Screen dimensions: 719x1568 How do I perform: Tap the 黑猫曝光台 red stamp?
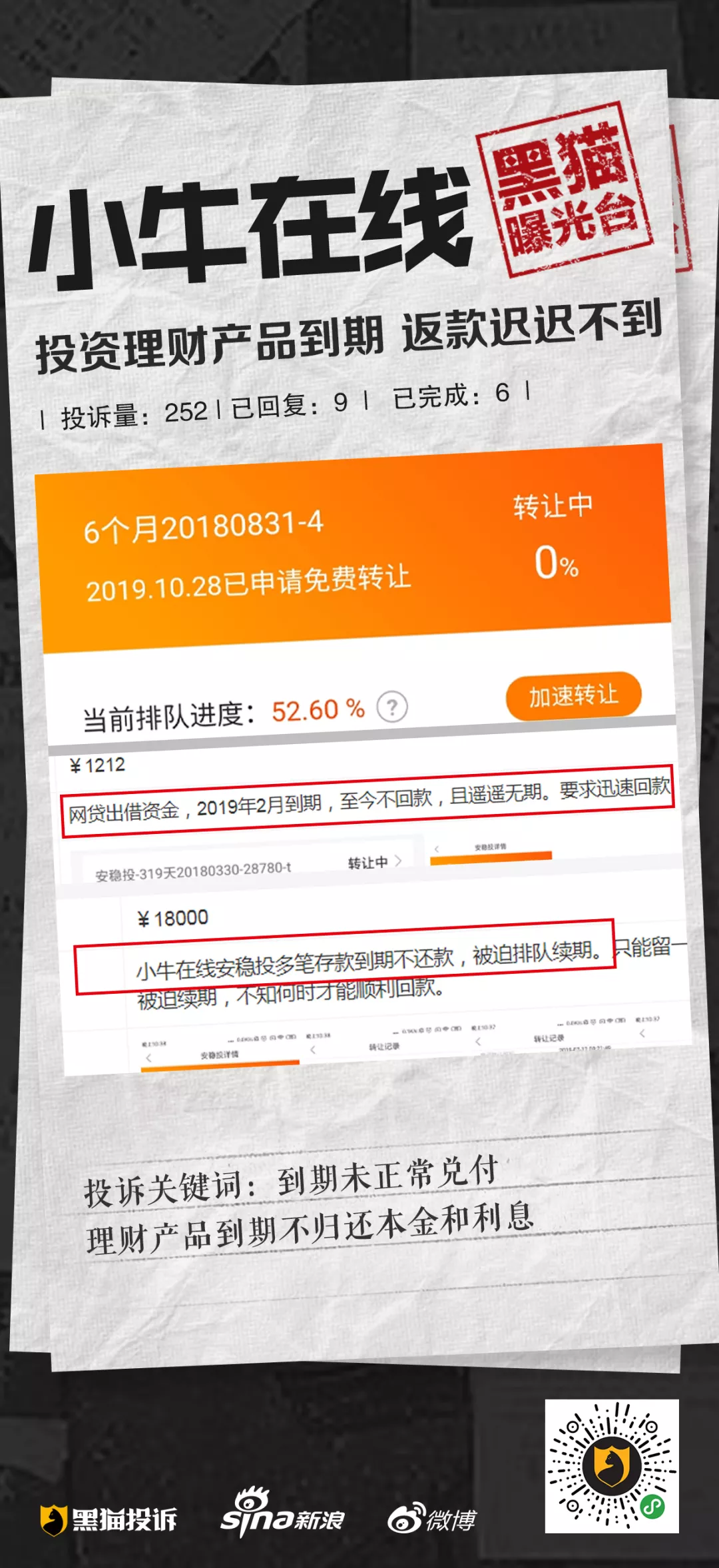tap(565, 189)
